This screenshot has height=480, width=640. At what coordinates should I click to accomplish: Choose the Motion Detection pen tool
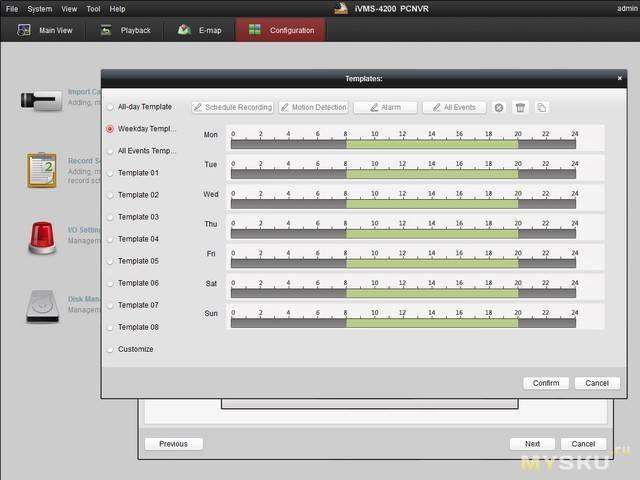[x=313, y=107]
